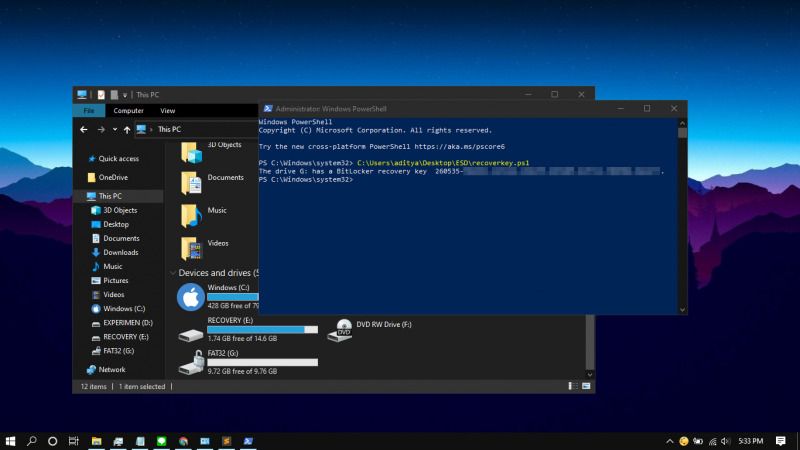The image size is (800, 450).
Task: Click the FAT32 (G:) capacity bar
Action: (x=262, y=362)
